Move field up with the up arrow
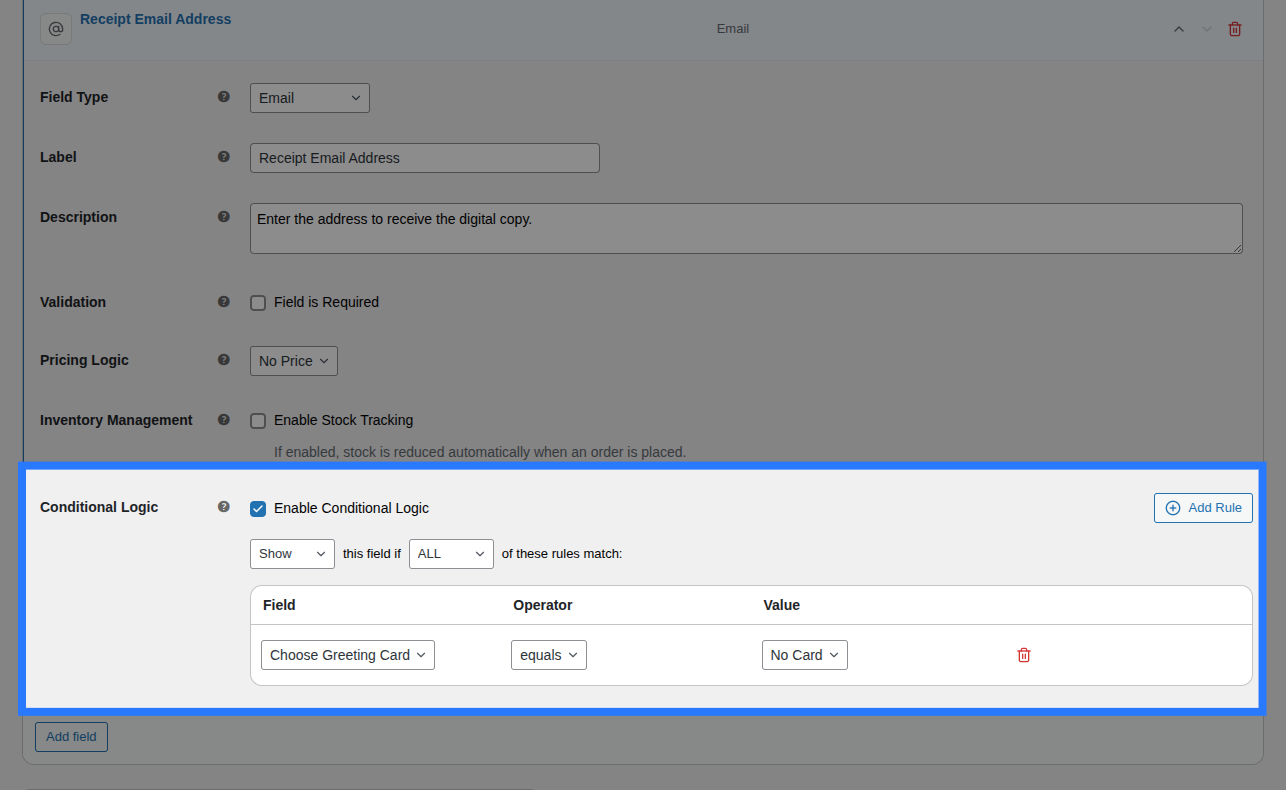The image size is (1286, 790). click(1179, 29)
